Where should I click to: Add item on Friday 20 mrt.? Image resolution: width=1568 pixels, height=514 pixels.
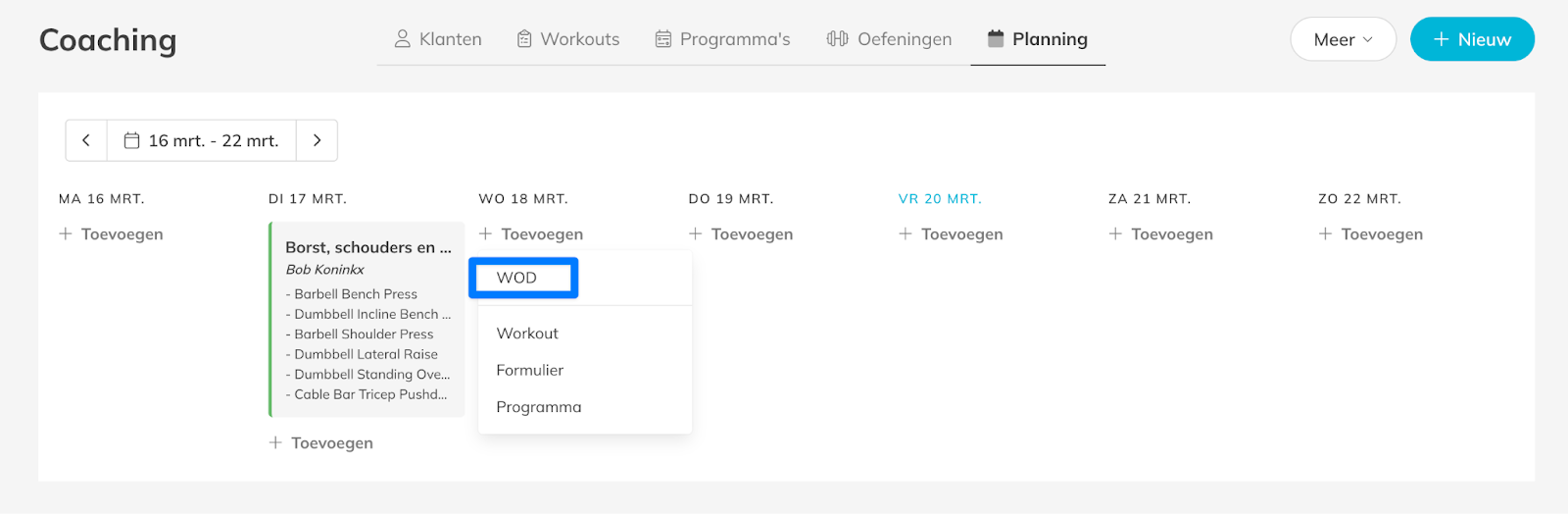951,234
